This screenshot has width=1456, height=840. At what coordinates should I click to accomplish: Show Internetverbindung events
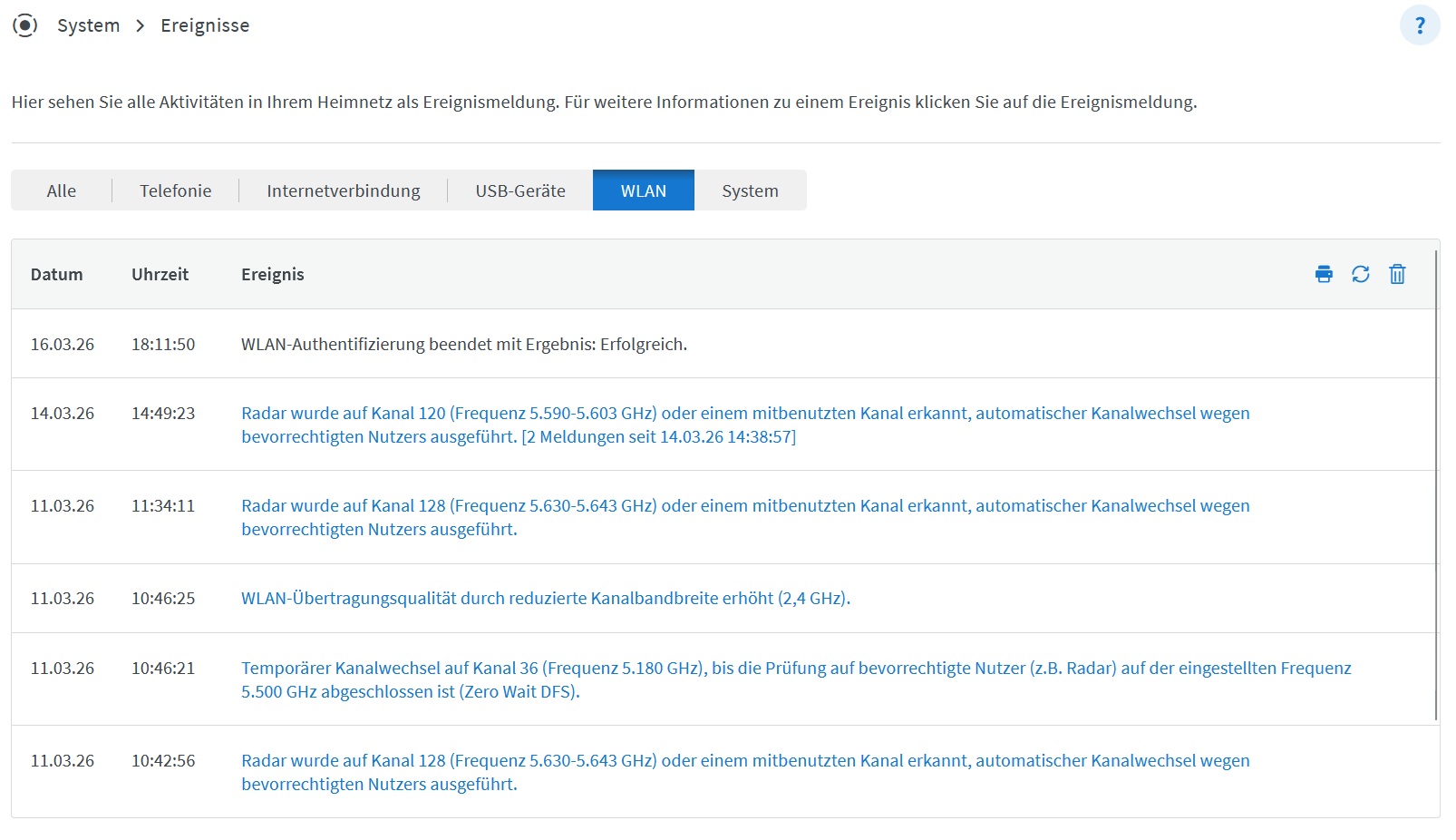(342, 190)
